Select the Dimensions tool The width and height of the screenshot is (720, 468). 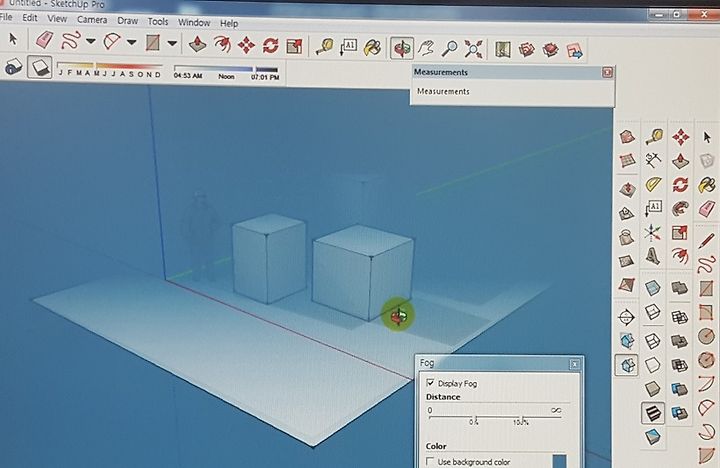(653, 160)
